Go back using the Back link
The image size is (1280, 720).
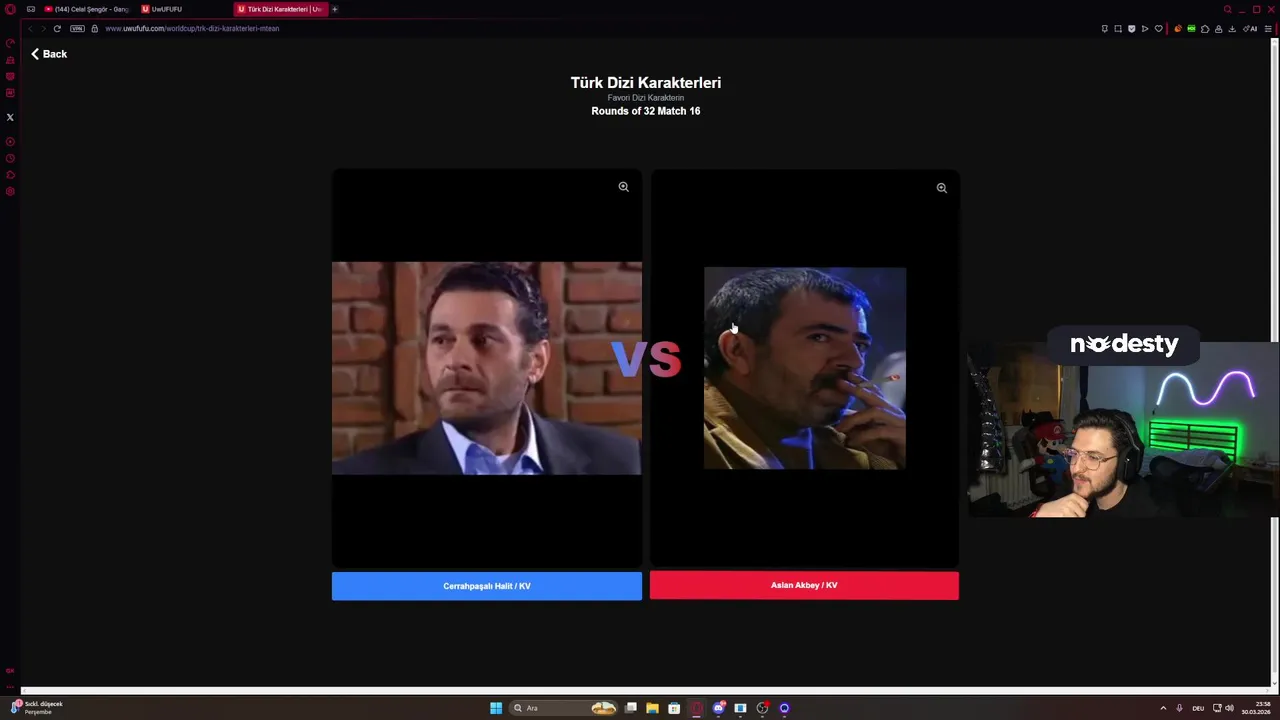point(49,54)
